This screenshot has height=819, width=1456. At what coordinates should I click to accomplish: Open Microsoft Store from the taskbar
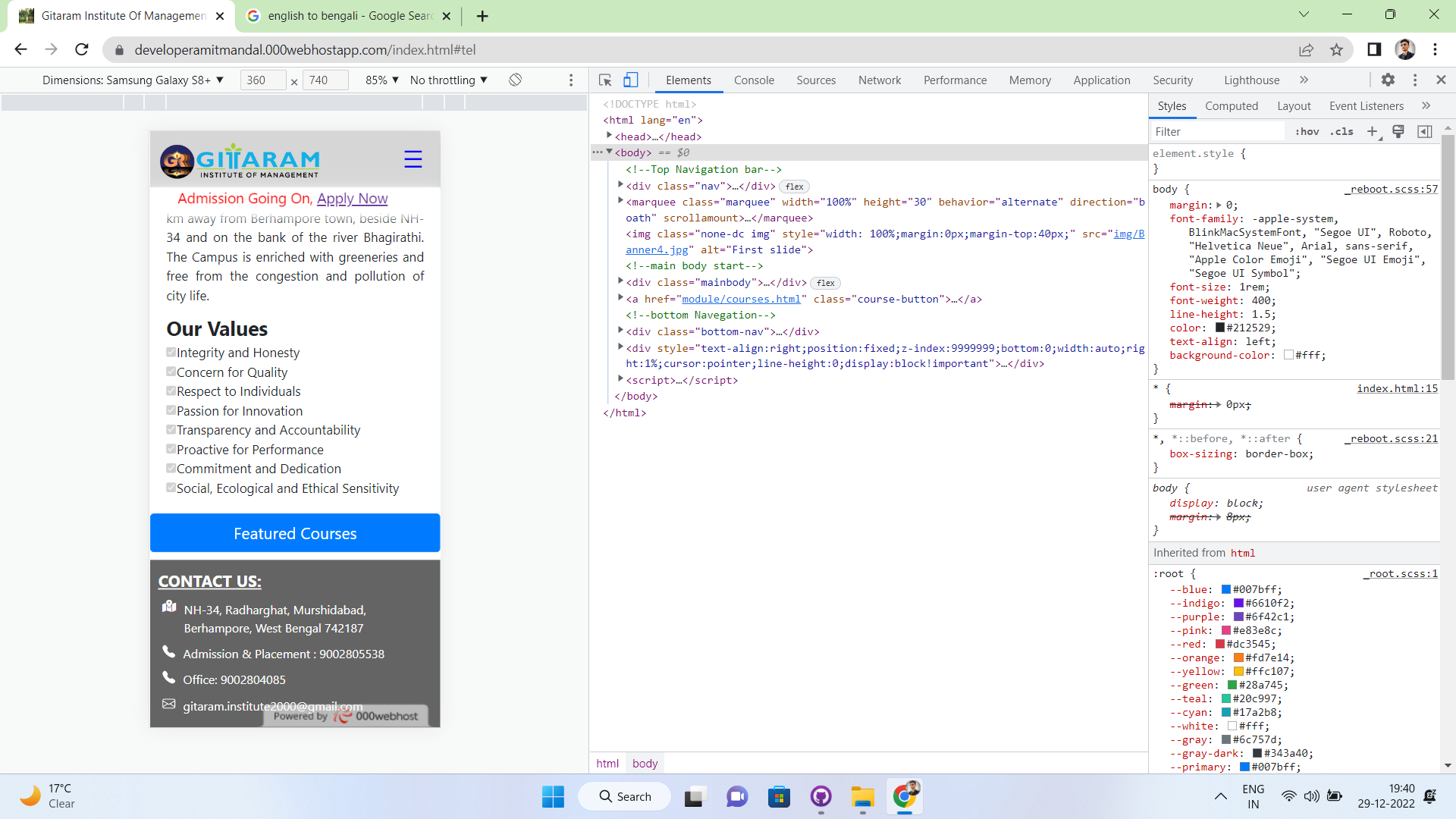779,797
